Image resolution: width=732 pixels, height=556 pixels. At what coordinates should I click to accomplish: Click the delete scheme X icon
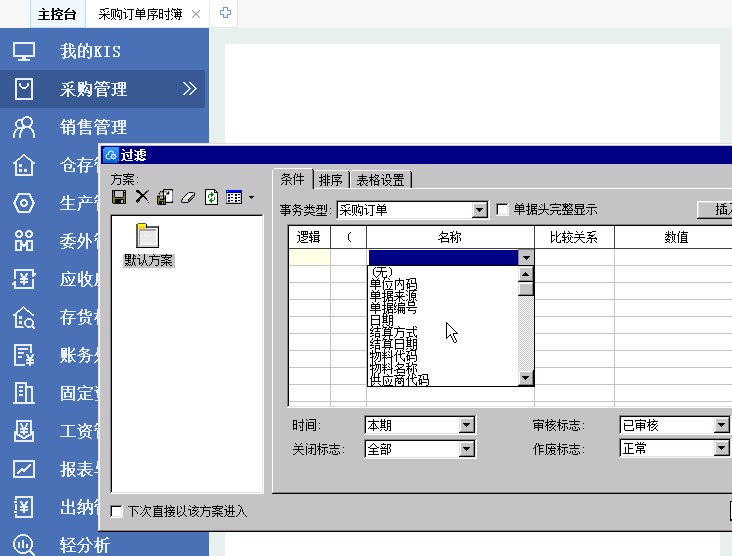click(142, 197)
